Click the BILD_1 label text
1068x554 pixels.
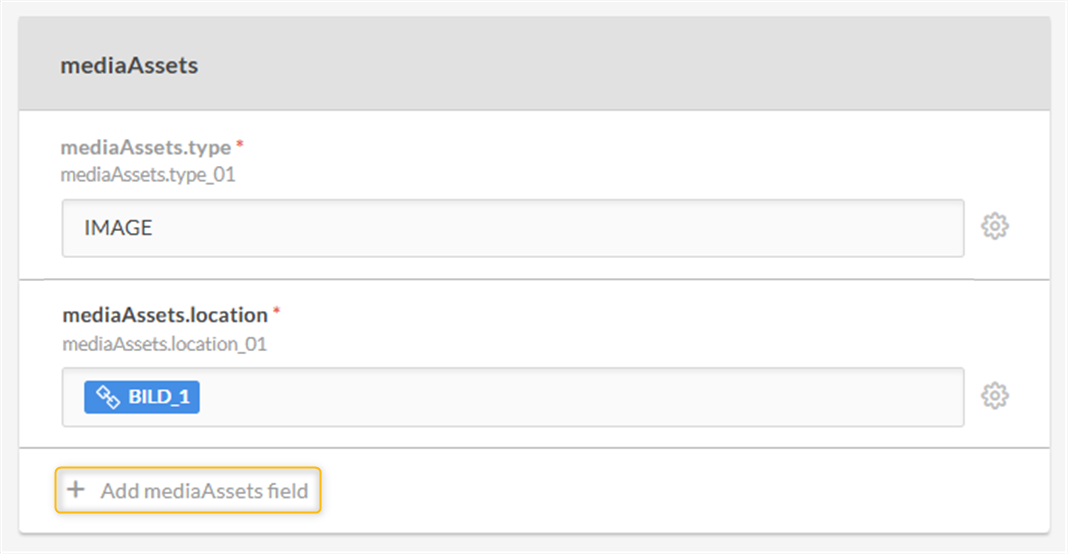click(158, 397)
